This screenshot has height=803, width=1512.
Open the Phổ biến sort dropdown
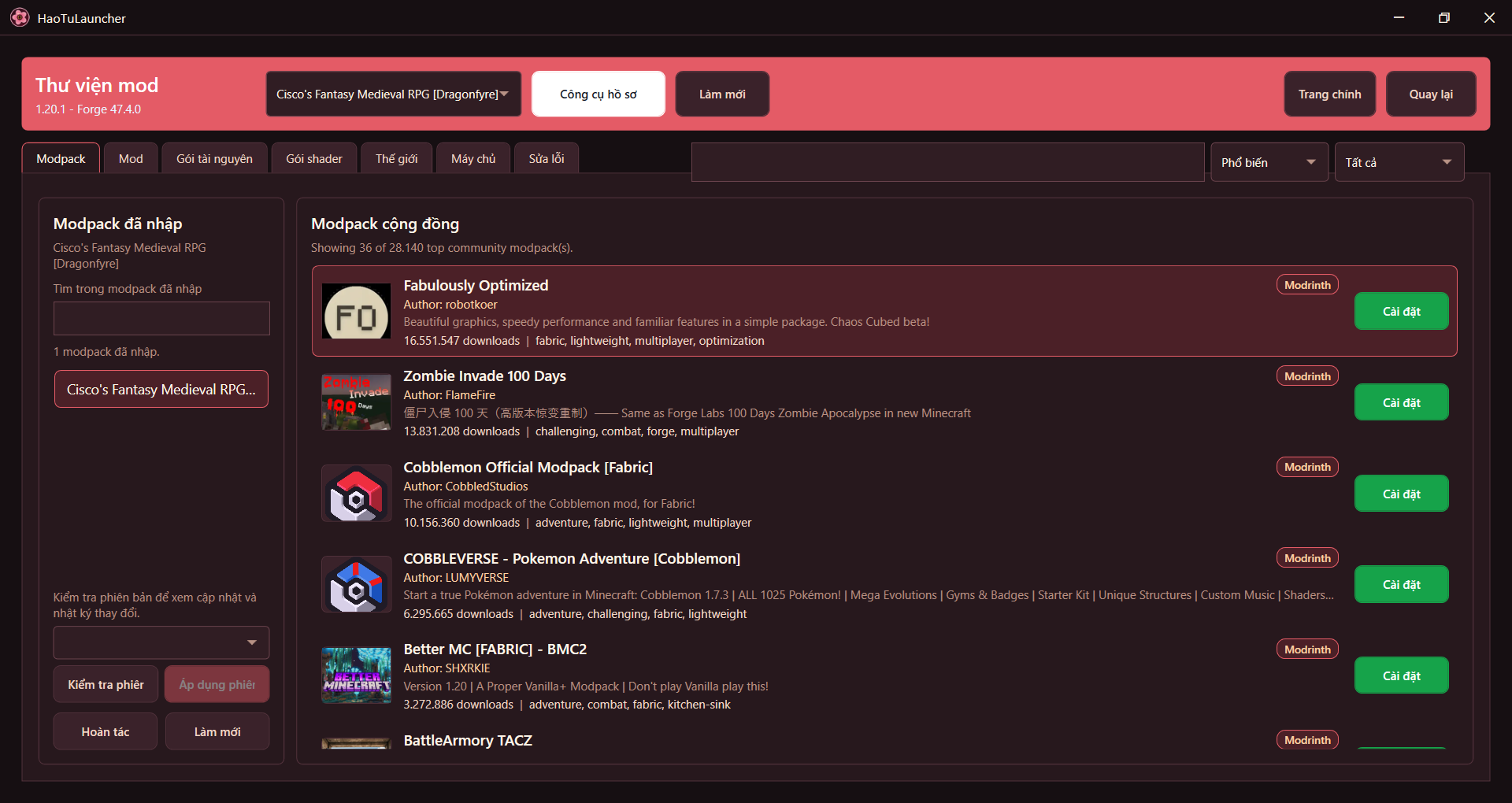pos(1269,162)
